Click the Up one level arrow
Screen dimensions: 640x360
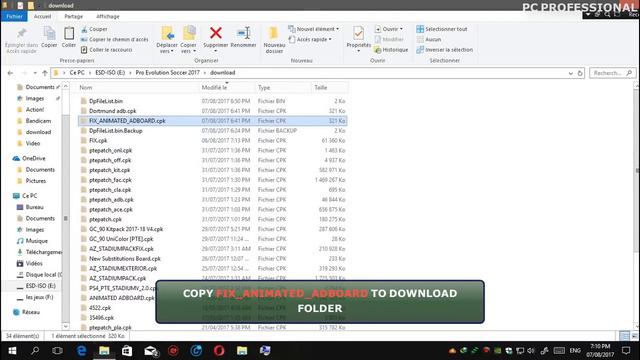[45, 73]
